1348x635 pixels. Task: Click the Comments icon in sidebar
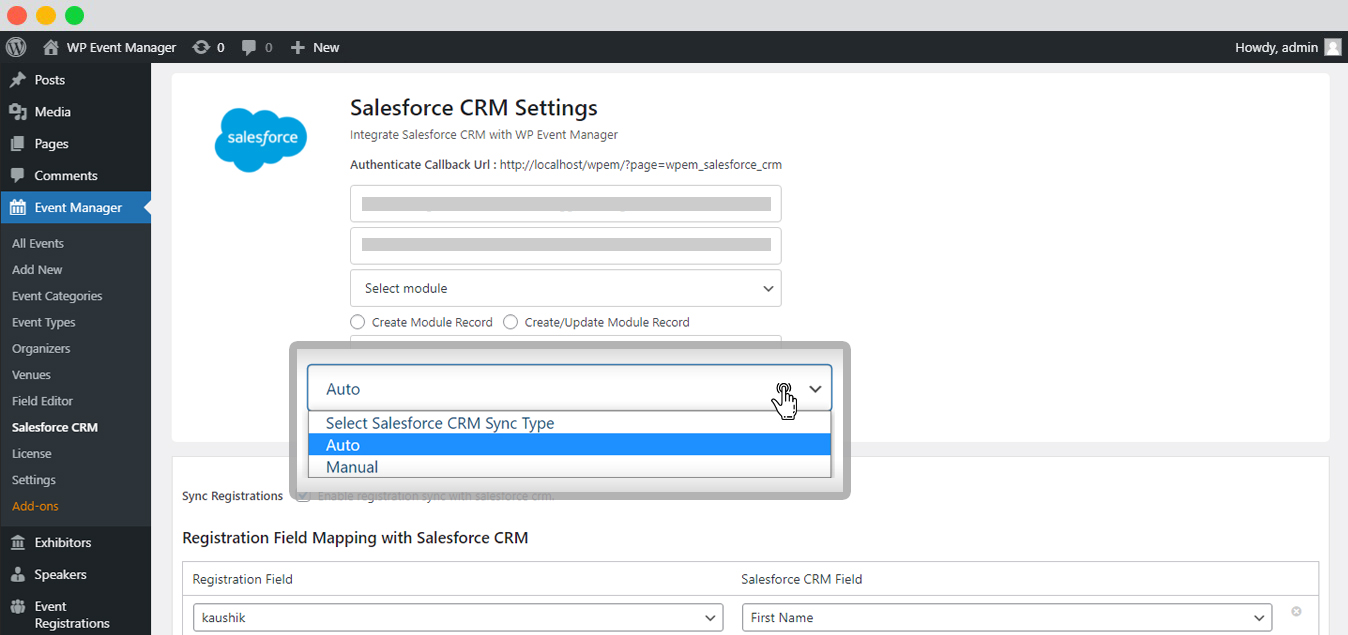[x=18, y=176]
